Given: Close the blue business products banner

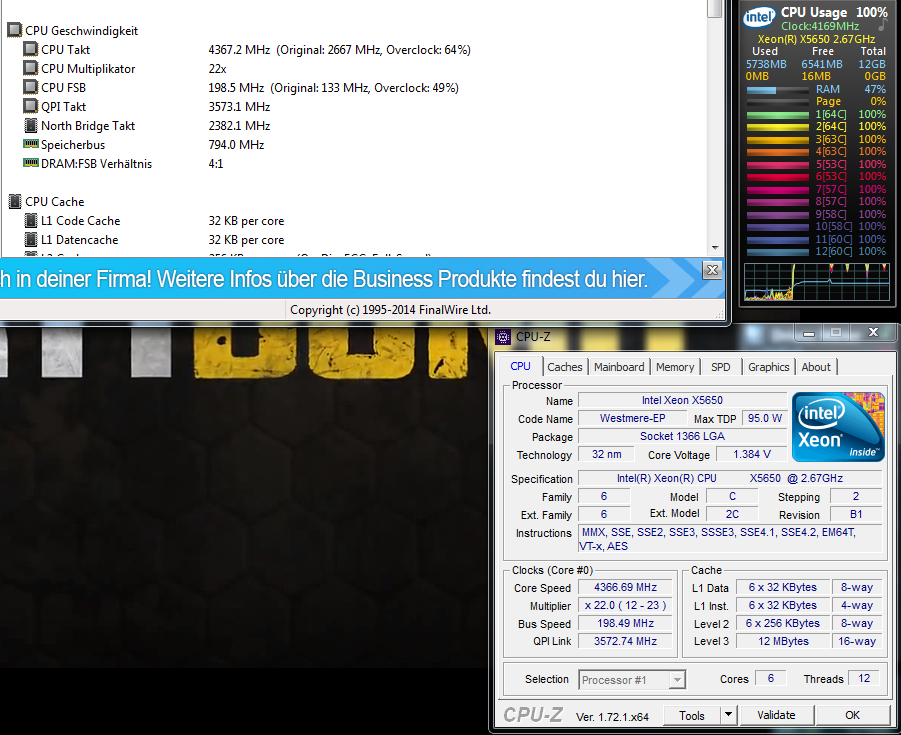Looking at the screenshot, I should click(x=712, y=270).
